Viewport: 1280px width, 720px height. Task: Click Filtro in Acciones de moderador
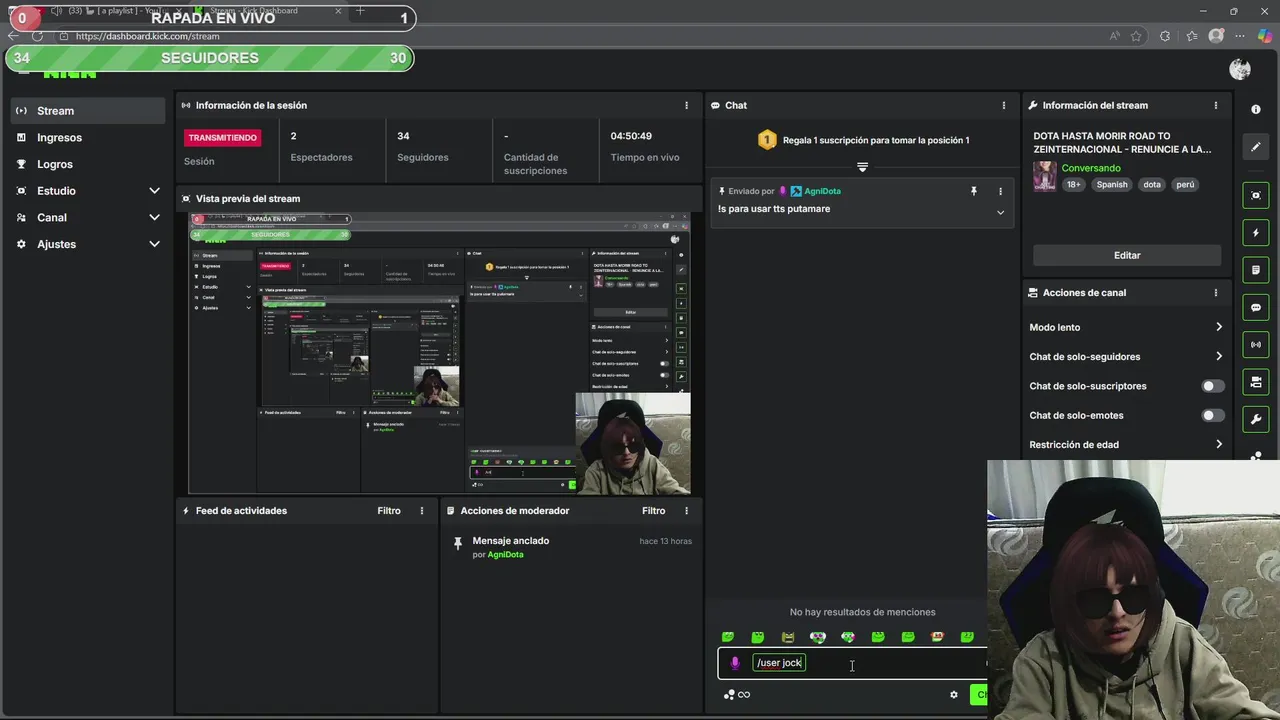click(x=653, y=511)
